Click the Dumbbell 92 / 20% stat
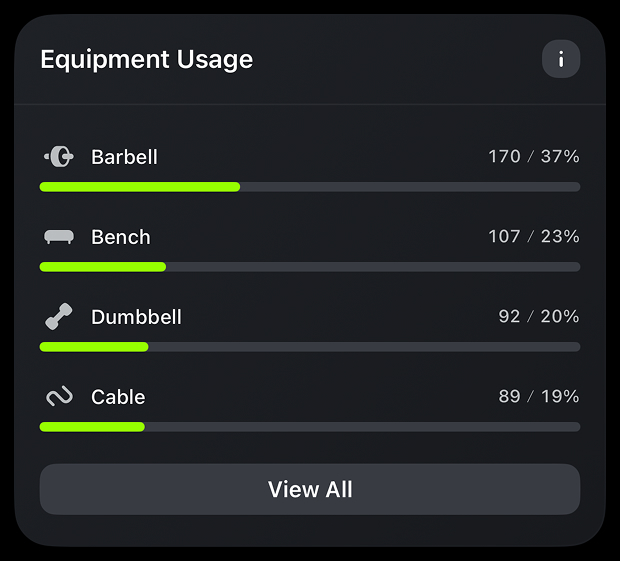620x561 pixels. 538,317
